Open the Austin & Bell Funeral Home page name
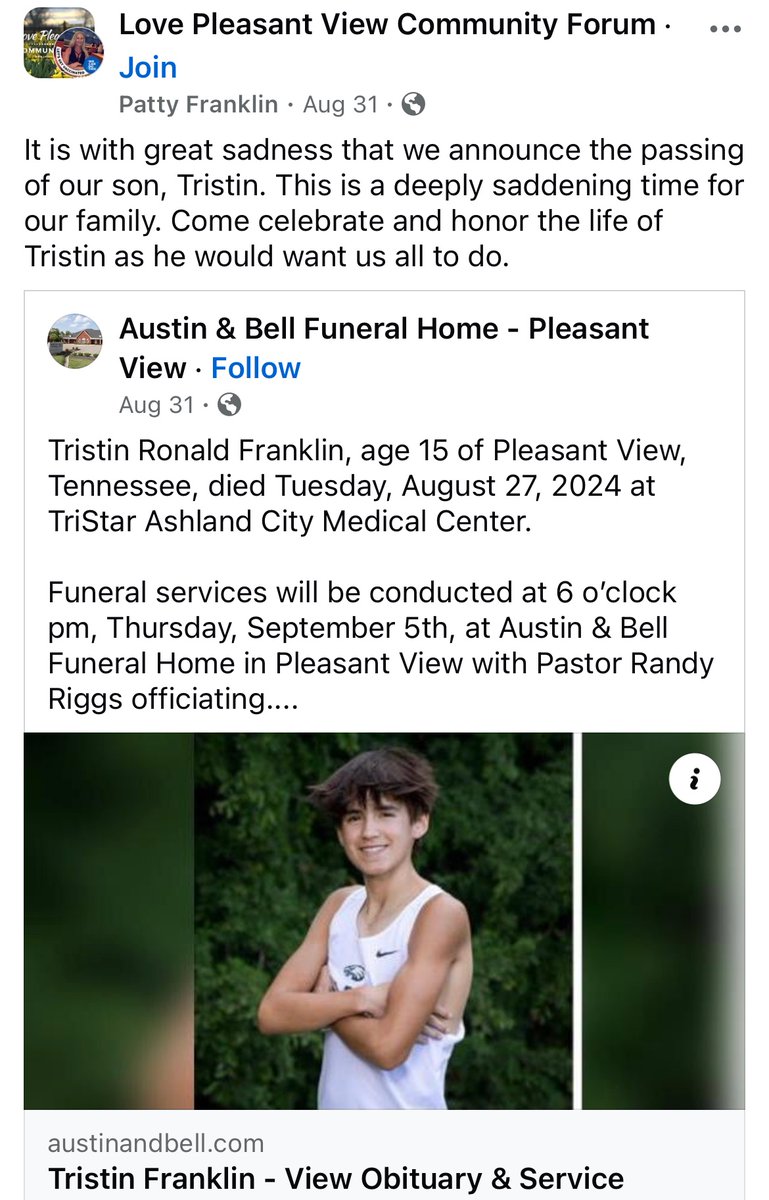769x1200 pixels. pyautogui.click(x=384, y=329)
